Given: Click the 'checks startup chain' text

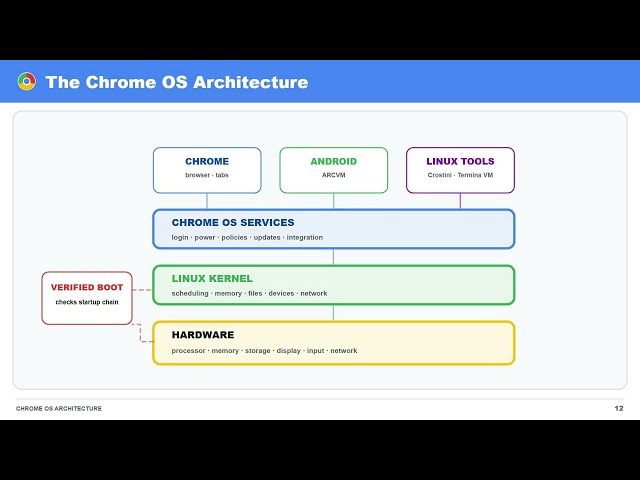Looking at the screenshot, I should pyautogui.click(x=87, y=302).
